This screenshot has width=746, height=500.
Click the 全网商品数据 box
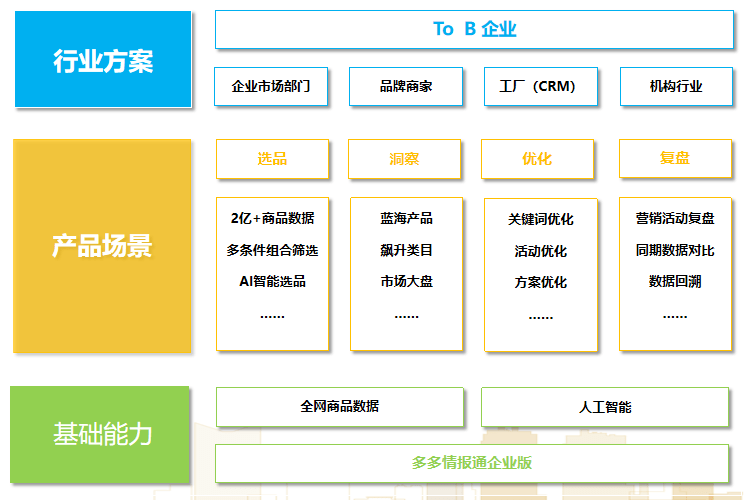[x=340, y=407]
